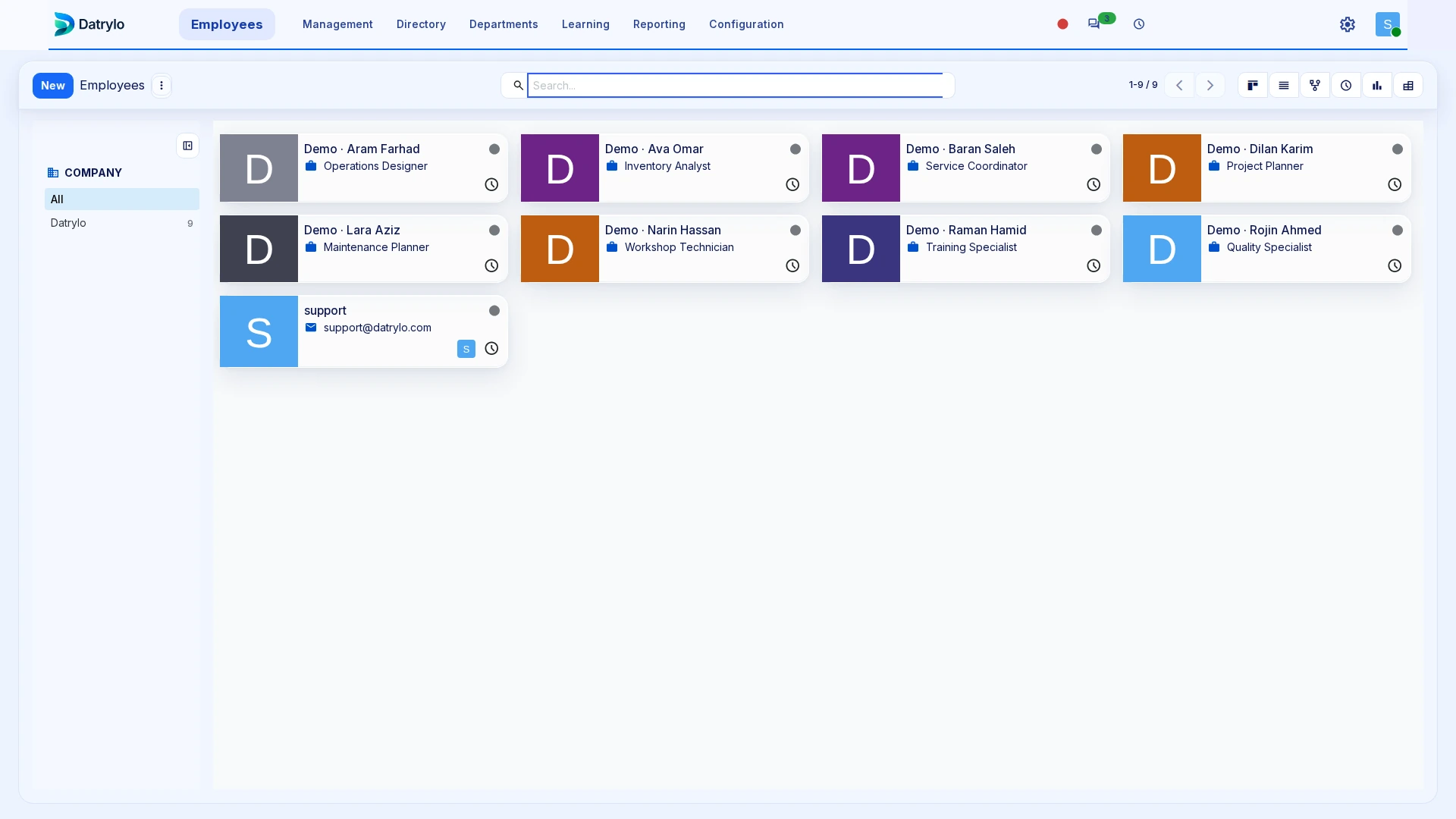The image size is (1456, 819).
Task: Click the Employees app button
Action: (227, 24)
